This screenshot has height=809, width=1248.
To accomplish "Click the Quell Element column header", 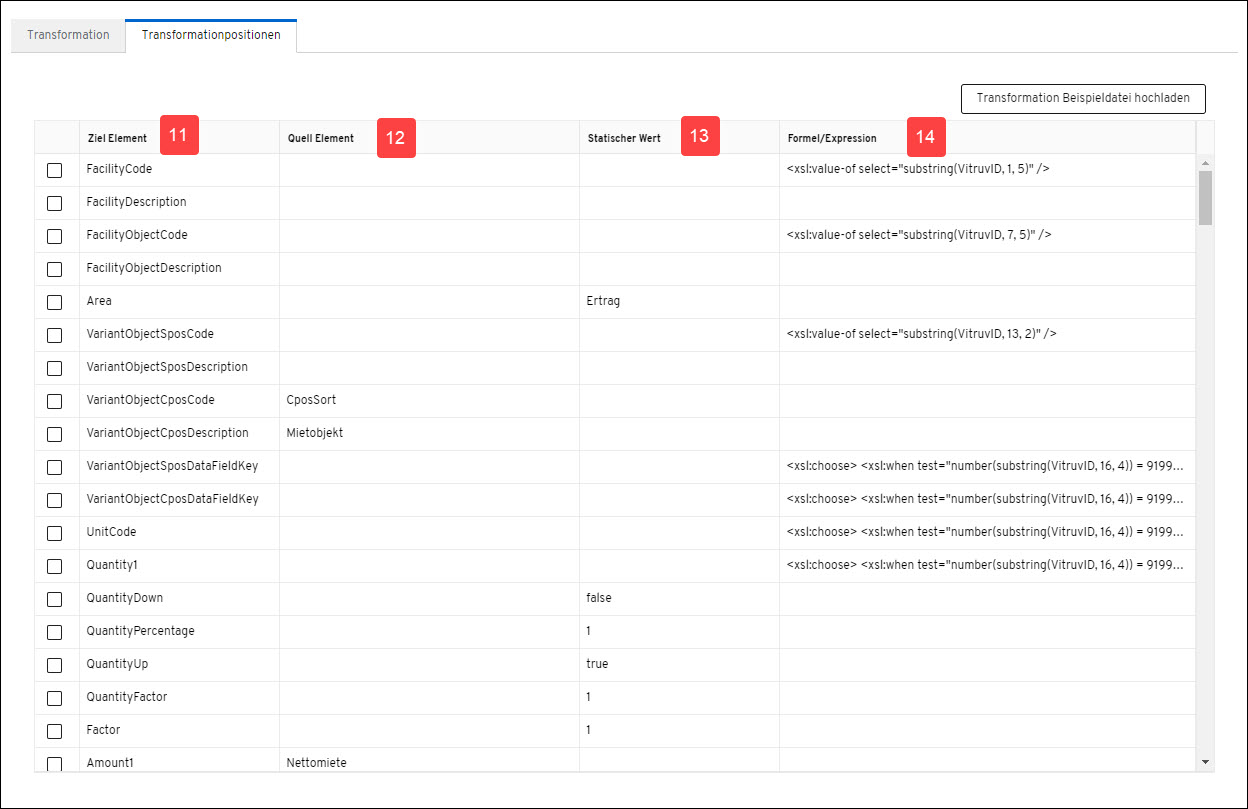I will (320, 138).
